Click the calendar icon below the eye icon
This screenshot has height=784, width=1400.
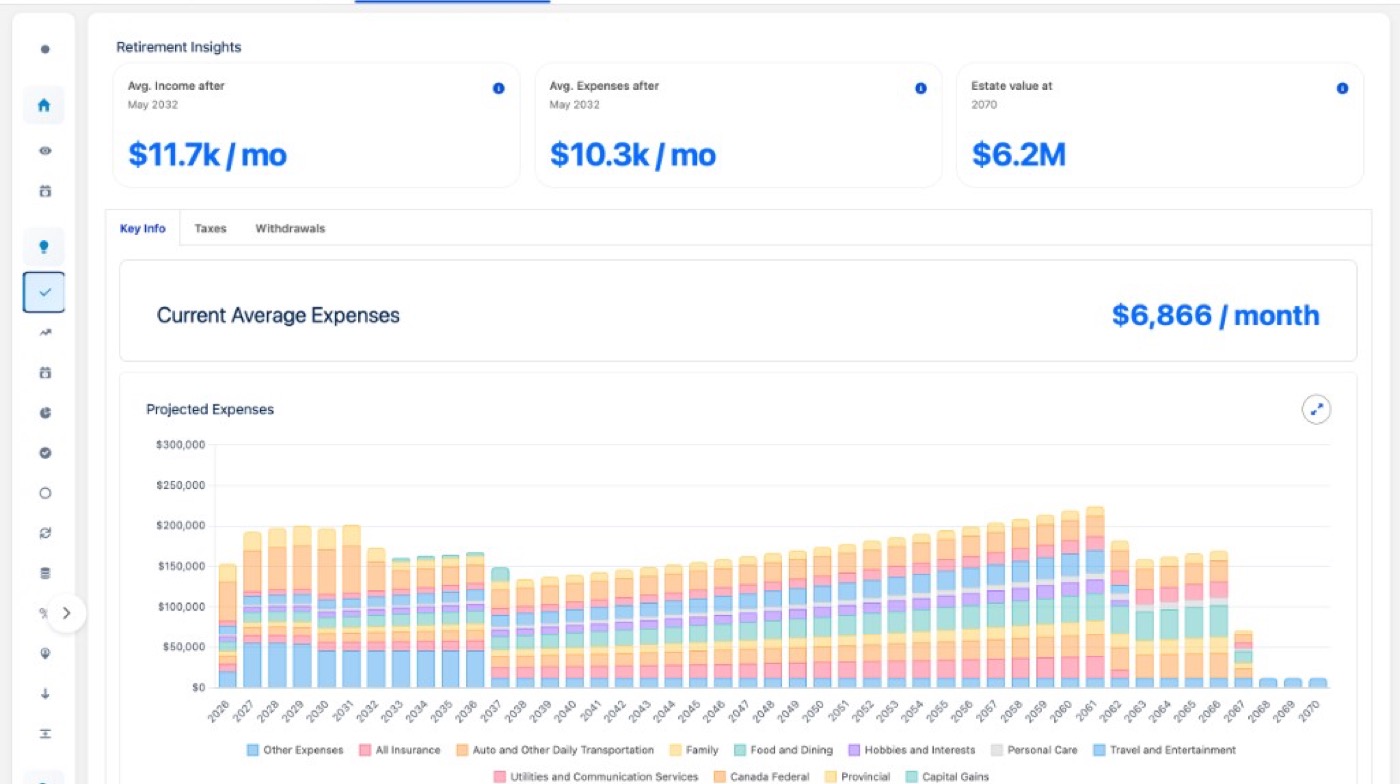tap(44, 191)
